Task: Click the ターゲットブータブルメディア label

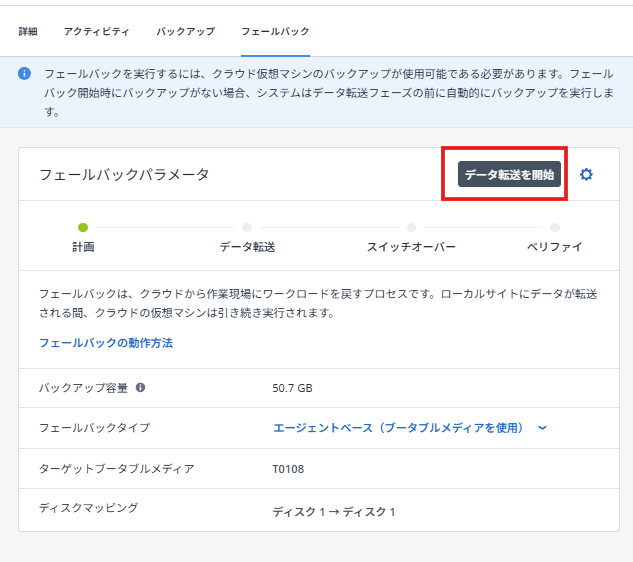Action: click(x=116, y=468)
